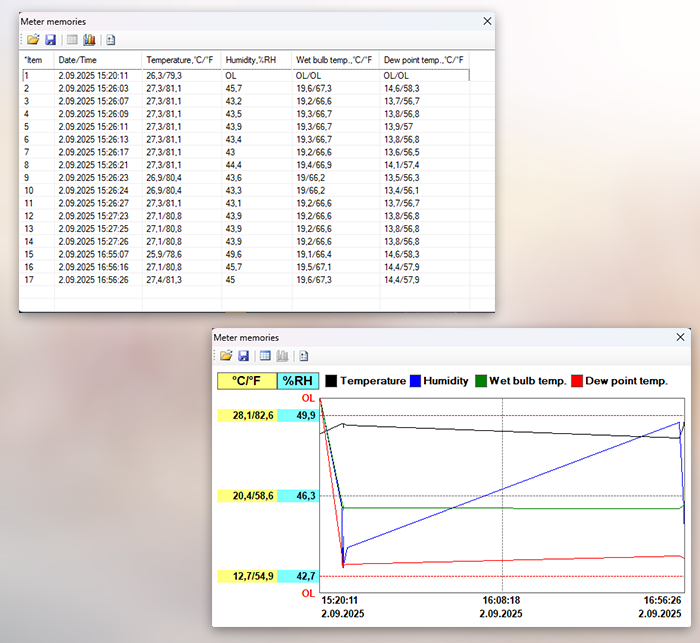
Task: Click open folder icon in table window
Action: 32,40
